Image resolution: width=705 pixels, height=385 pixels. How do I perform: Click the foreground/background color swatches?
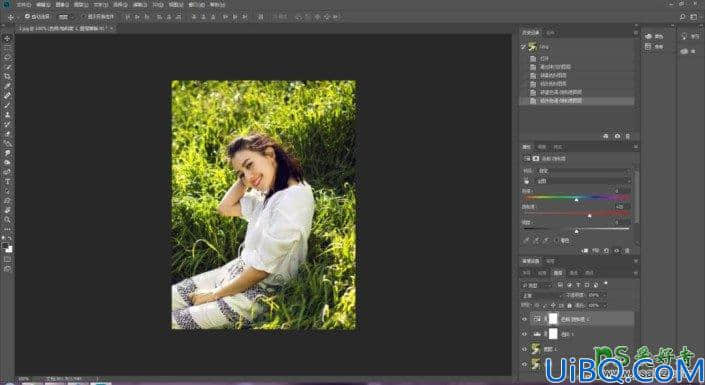[x=7, y=246]
